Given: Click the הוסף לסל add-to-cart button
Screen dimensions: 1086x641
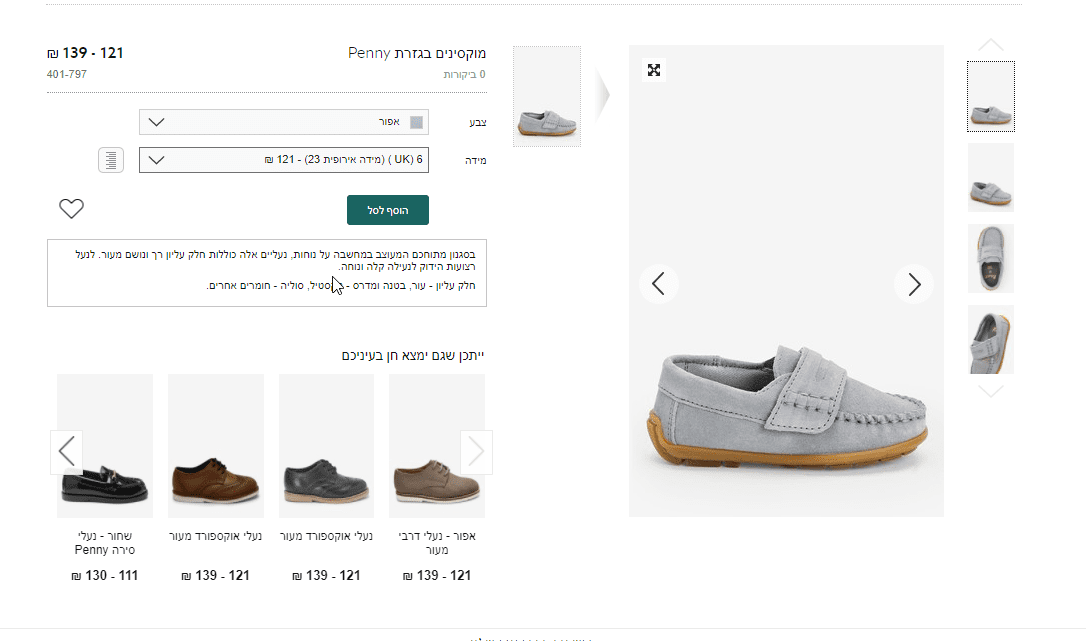Looking at the screenshot, I should point(388,210).
